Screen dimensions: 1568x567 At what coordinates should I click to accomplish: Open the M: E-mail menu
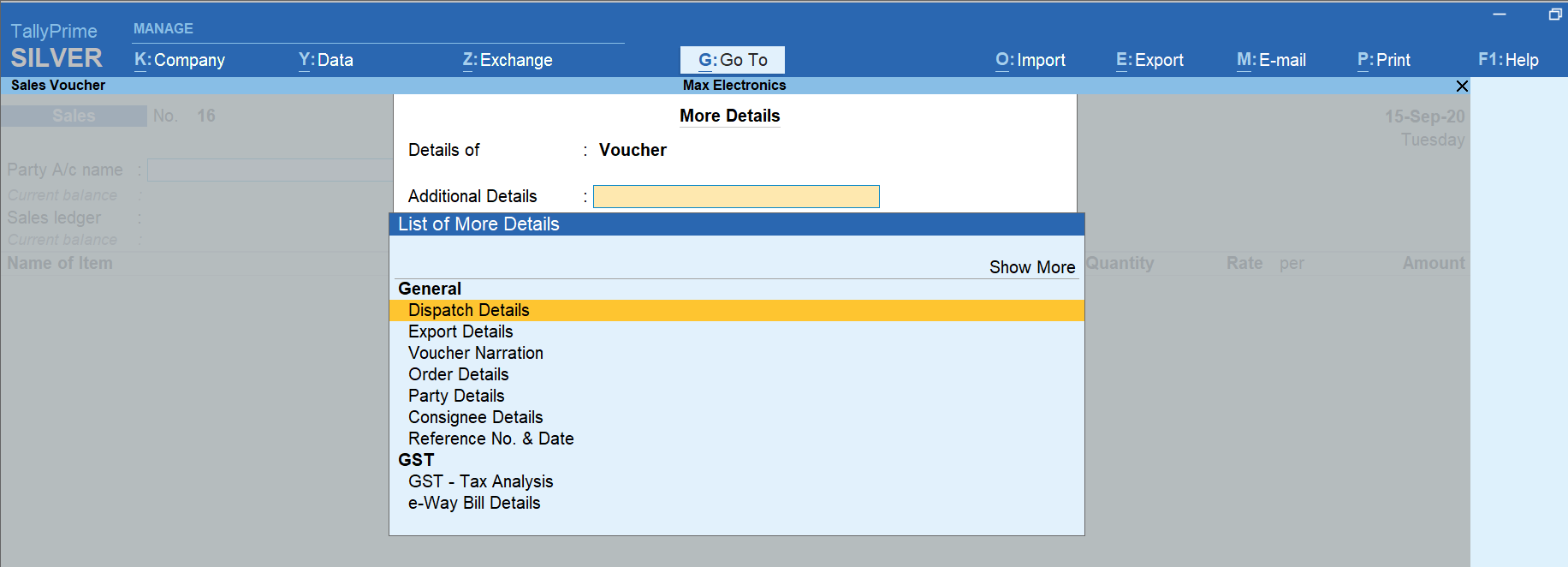click(x=1271, y=60)
